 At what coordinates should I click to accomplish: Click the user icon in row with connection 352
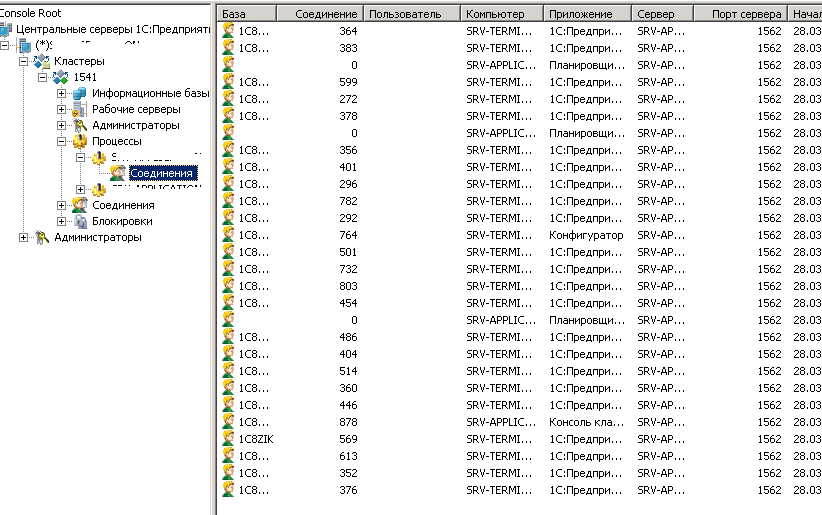click(228, 473)
